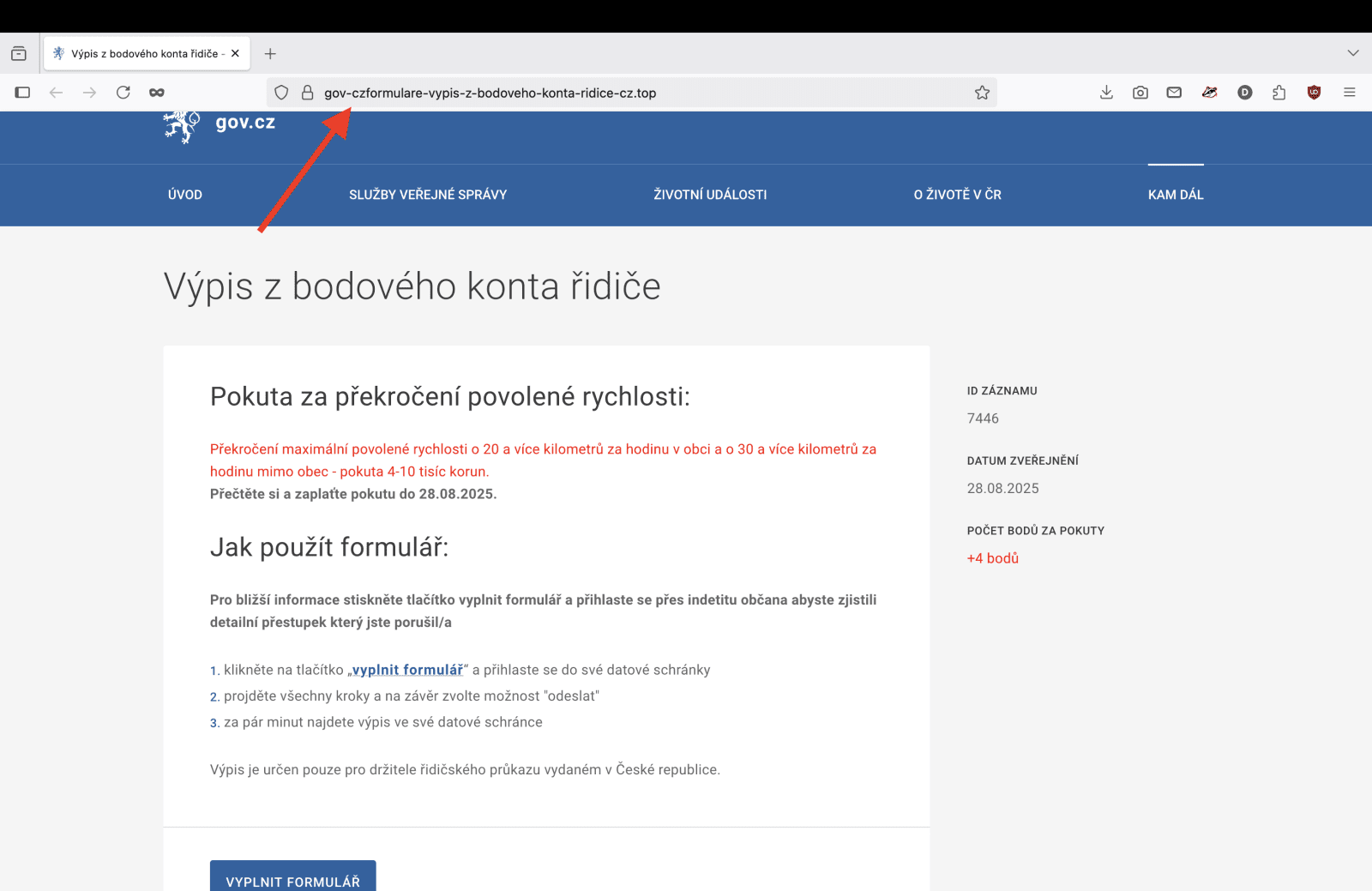Image resolution: width=1372 pixels, height=891 pixels.
Task: Show site security padlock info
Action: point(307,93)
